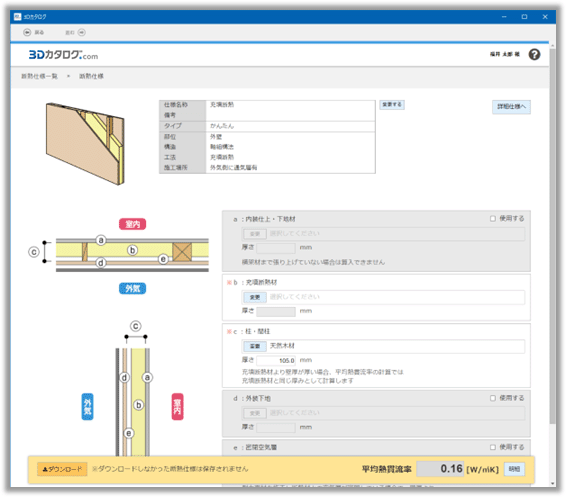Click the blue 外気 label below the horizontal section

tap(132, 288)
